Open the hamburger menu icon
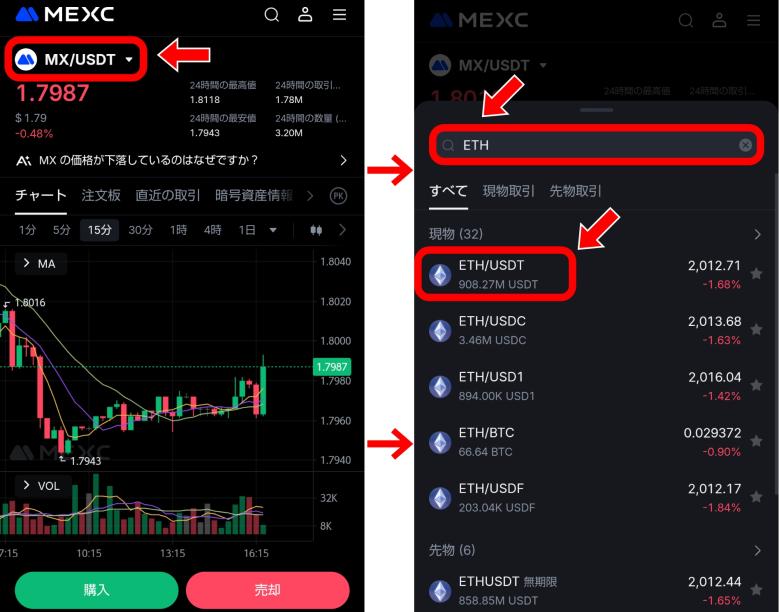 [x=339, y=14]
